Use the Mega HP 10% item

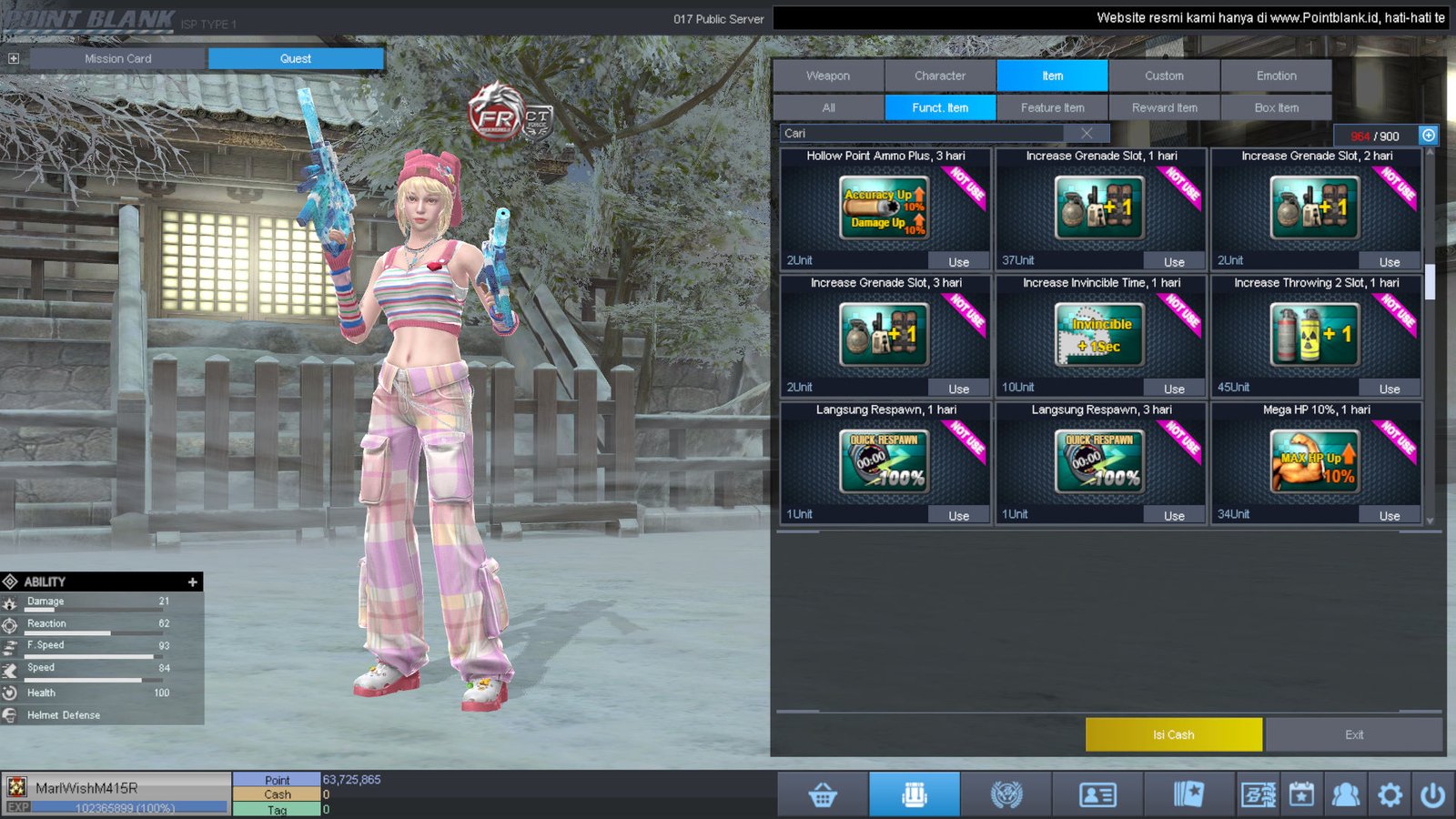click(1389, 515)
